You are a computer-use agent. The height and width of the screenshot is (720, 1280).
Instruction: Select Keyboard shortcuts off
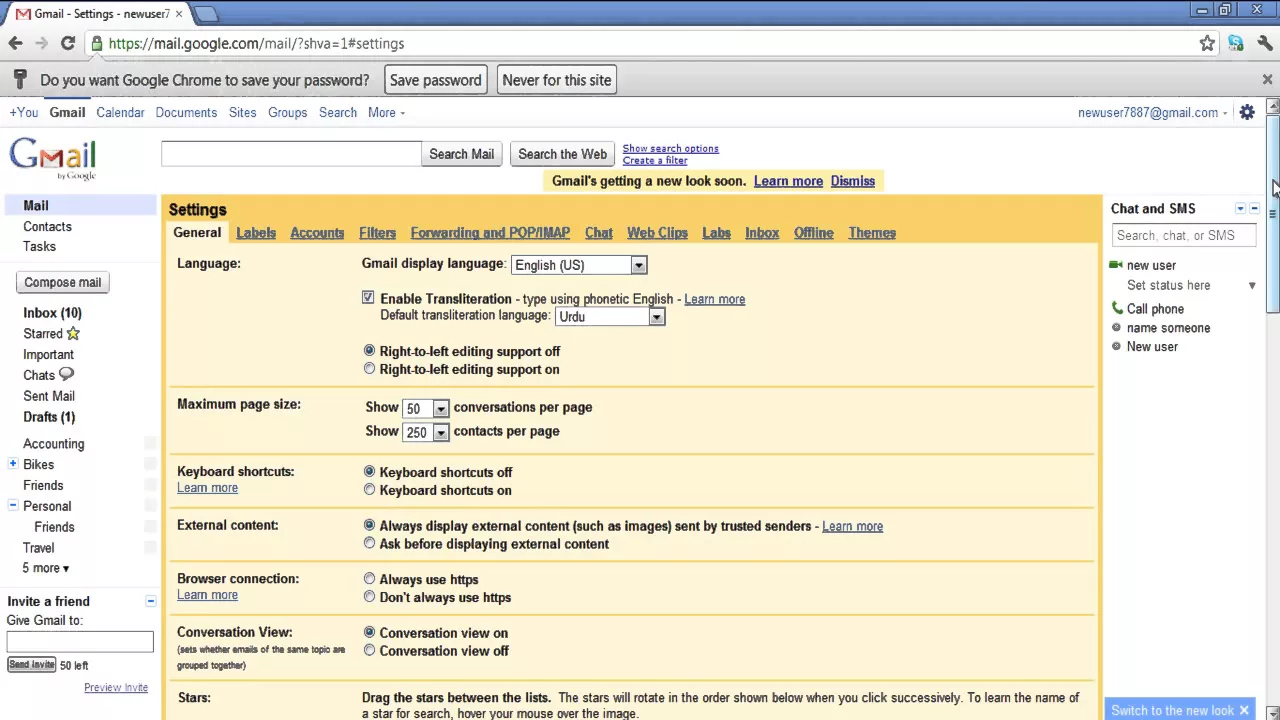369,472
